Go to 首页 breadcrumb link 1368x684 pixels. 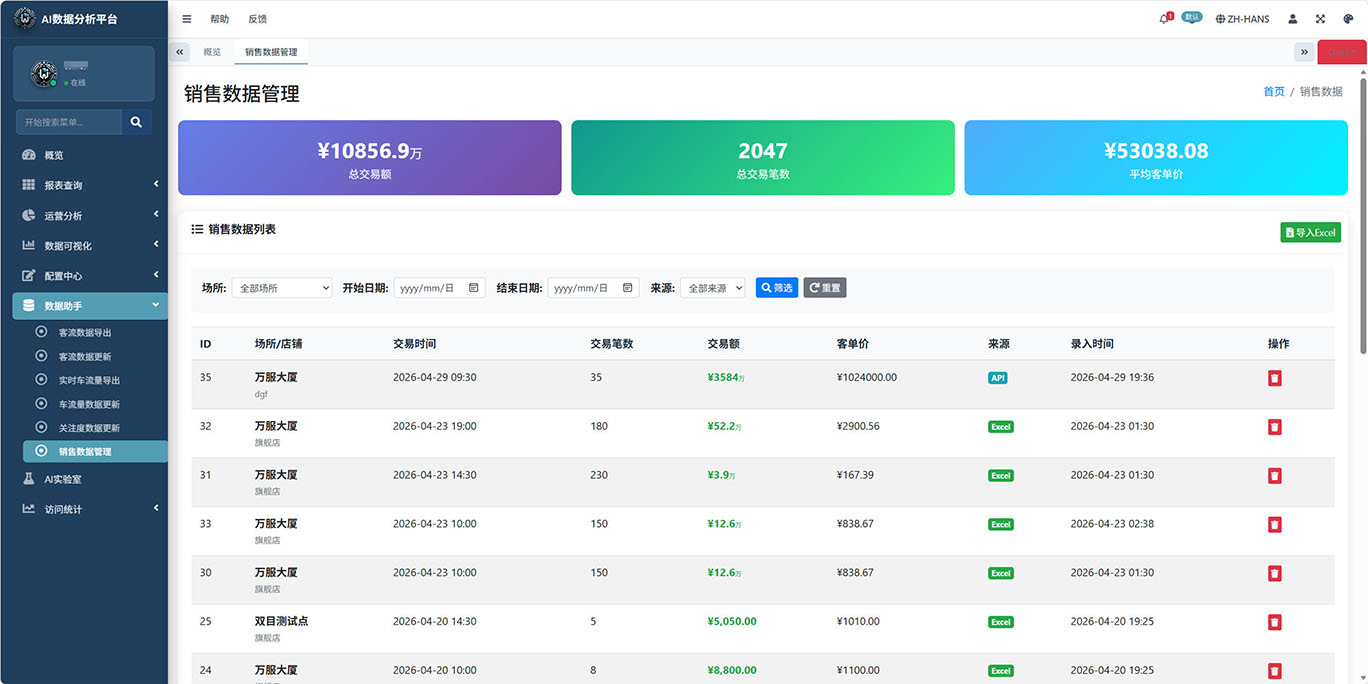1274,91
